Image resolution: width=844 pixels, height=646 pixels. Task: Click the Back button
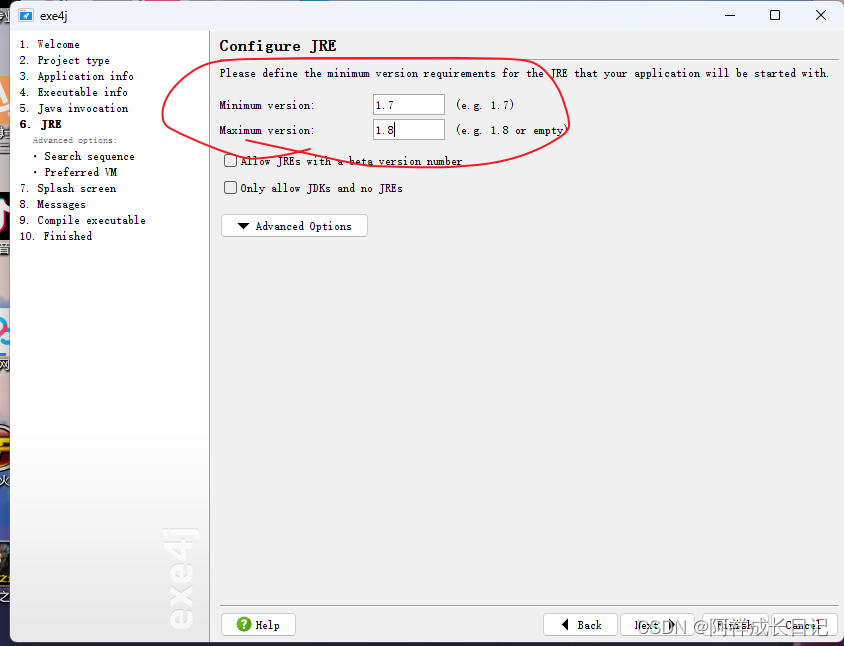580,624
